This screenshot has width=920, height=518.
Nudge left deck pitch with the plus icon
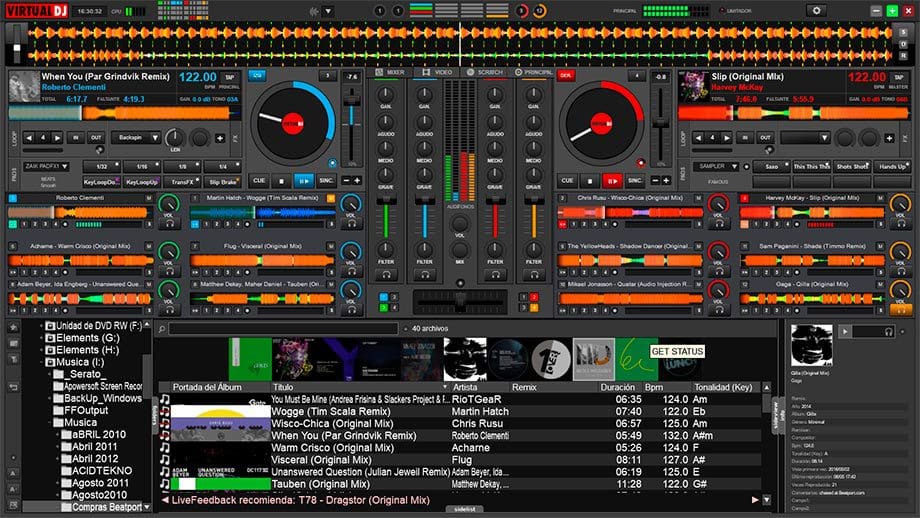[x=357, y=181]
